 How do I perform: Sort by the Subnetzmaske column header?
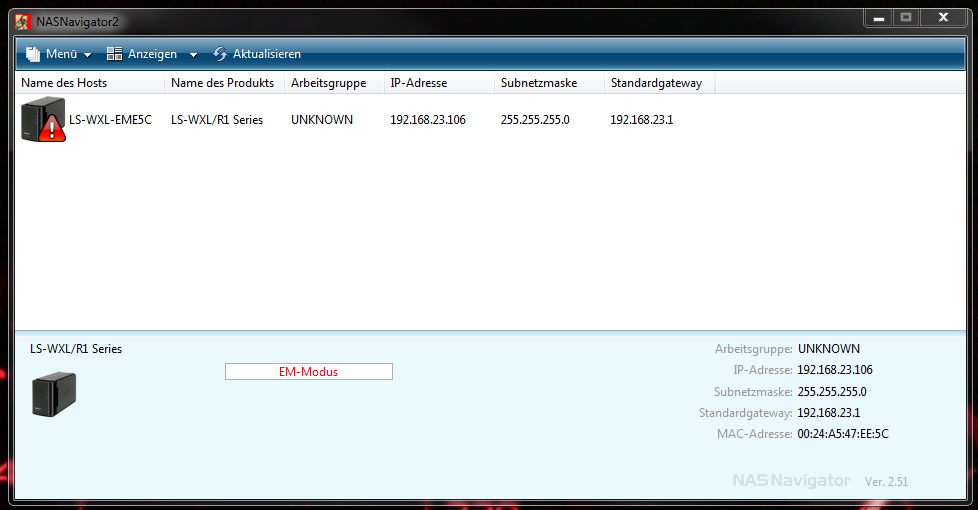[x=550, y=83]
